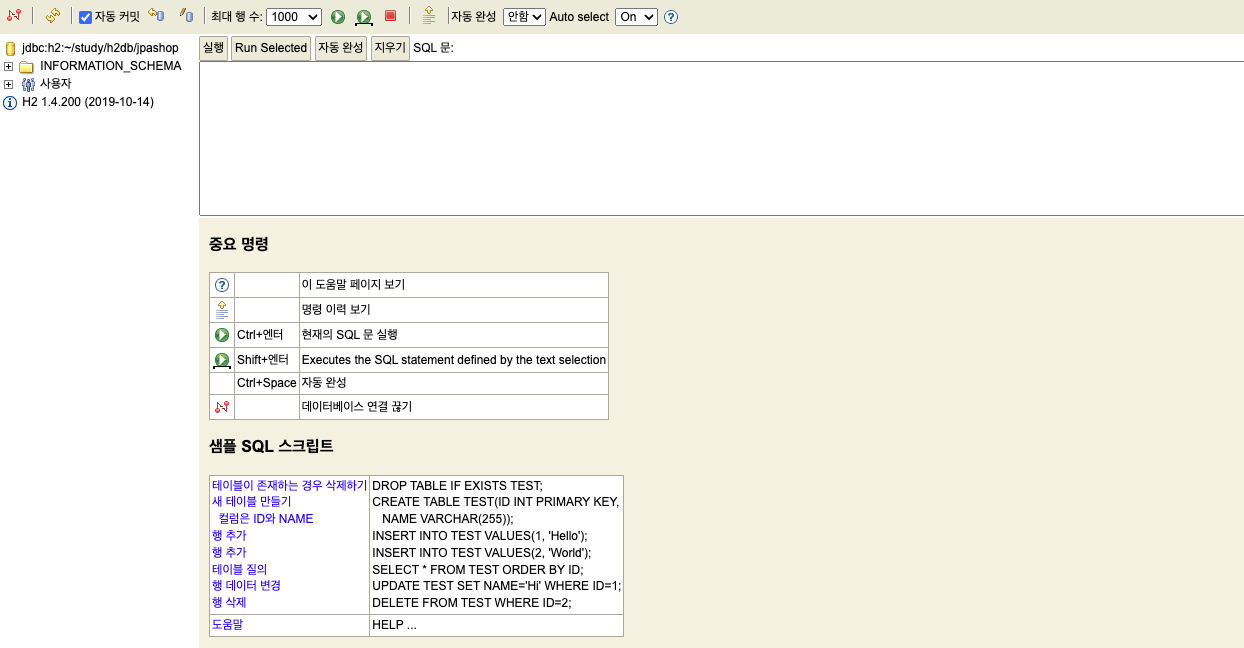This screenshot has height=648, width=1244.
Task: Click the 현재의 SQL 문 실행 text
Action: click(x=350, y=335)
